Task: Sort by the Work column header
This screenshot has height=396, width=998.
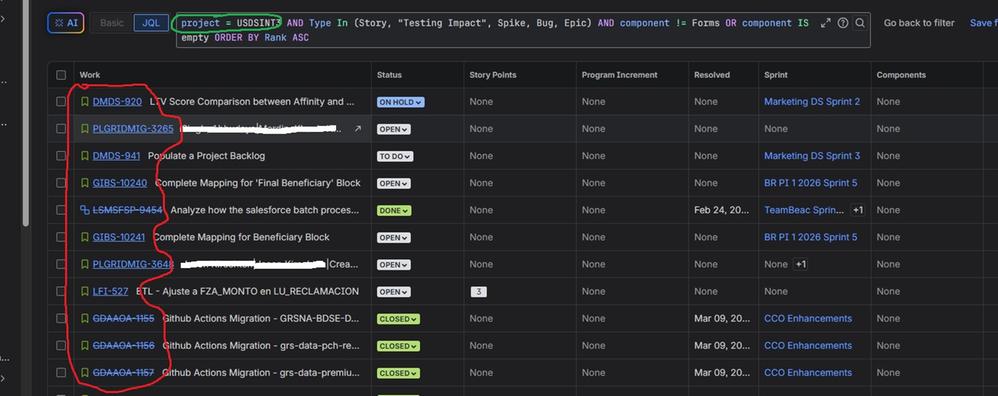Action: coord(90,75)
